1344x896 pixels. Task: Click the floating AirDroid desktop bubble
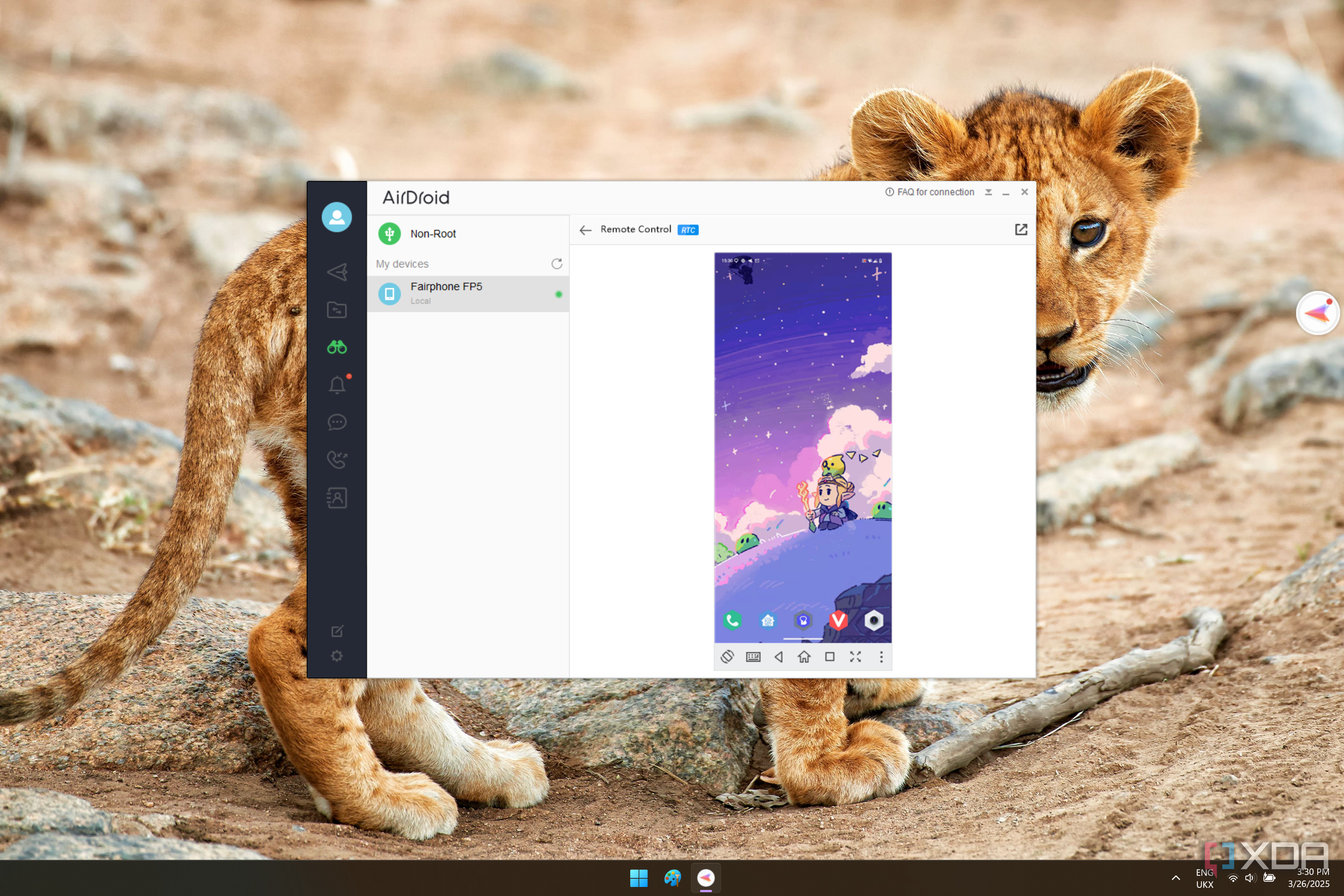click(x=1317, y=313)
